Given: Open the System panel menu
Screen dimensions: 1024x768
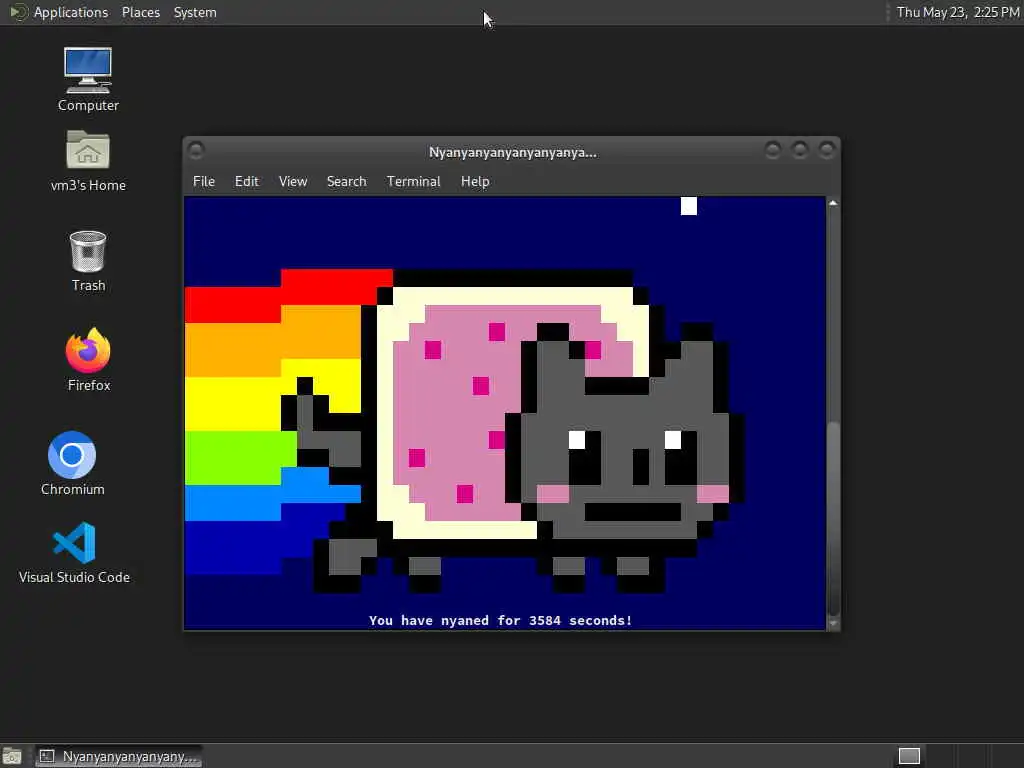Looking at the screenshot, I should point(195,12).
